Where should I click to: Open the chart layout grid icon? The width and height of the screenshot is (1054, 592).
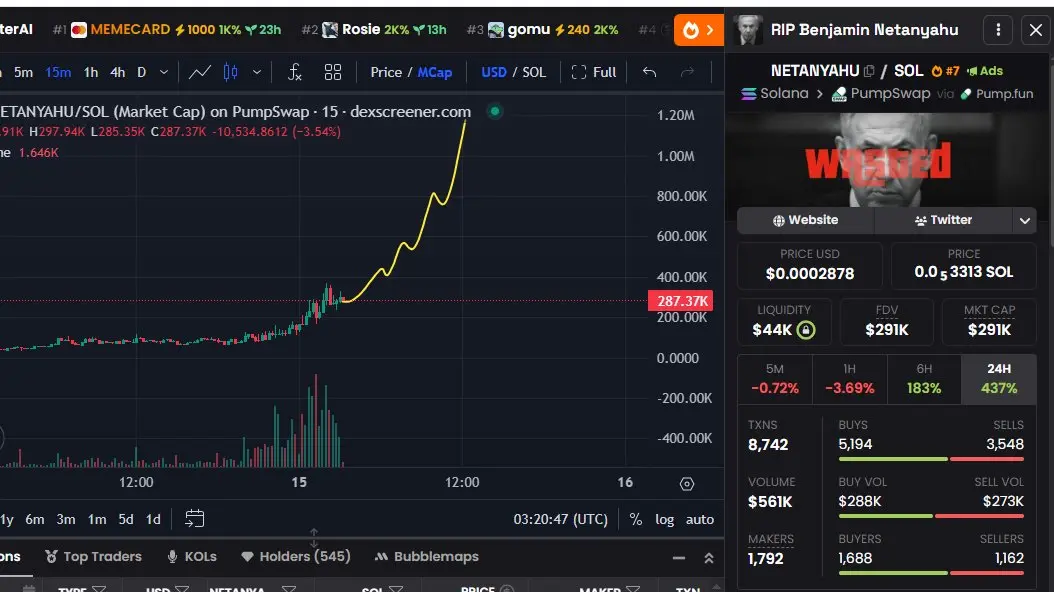coord(333,72)
